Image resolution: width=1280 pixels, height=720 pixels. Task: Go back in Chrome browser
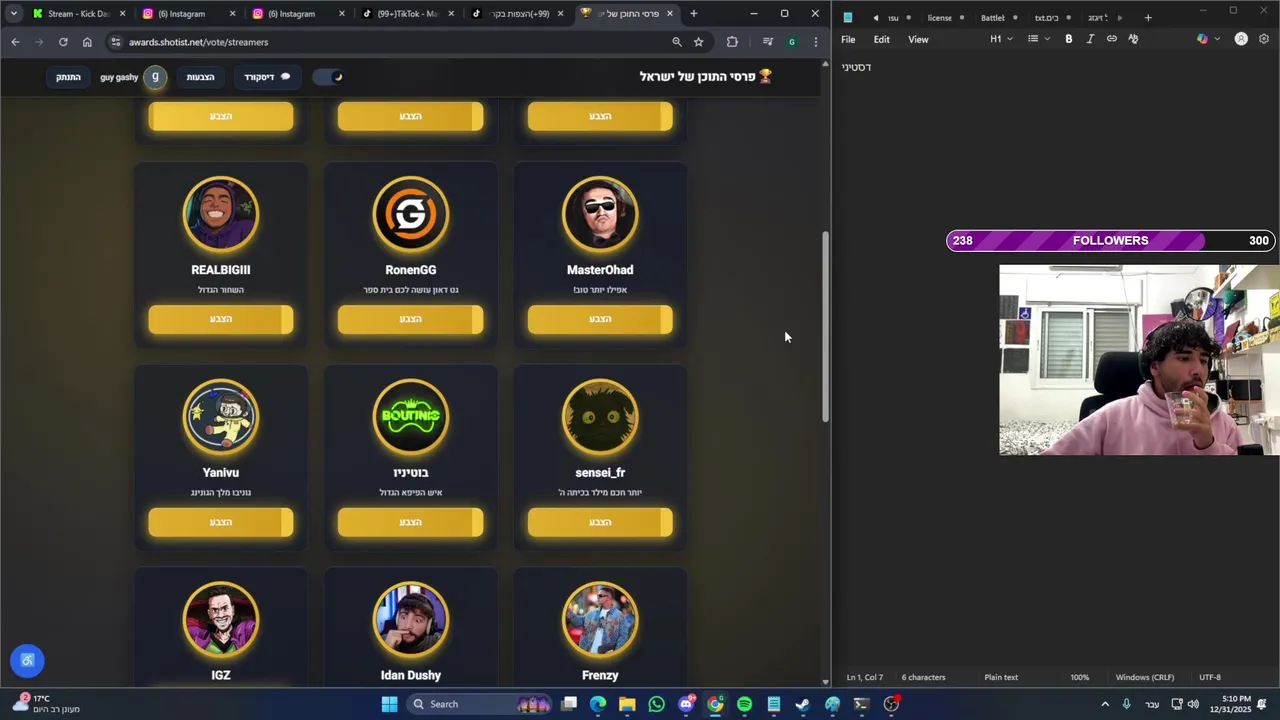15,42
